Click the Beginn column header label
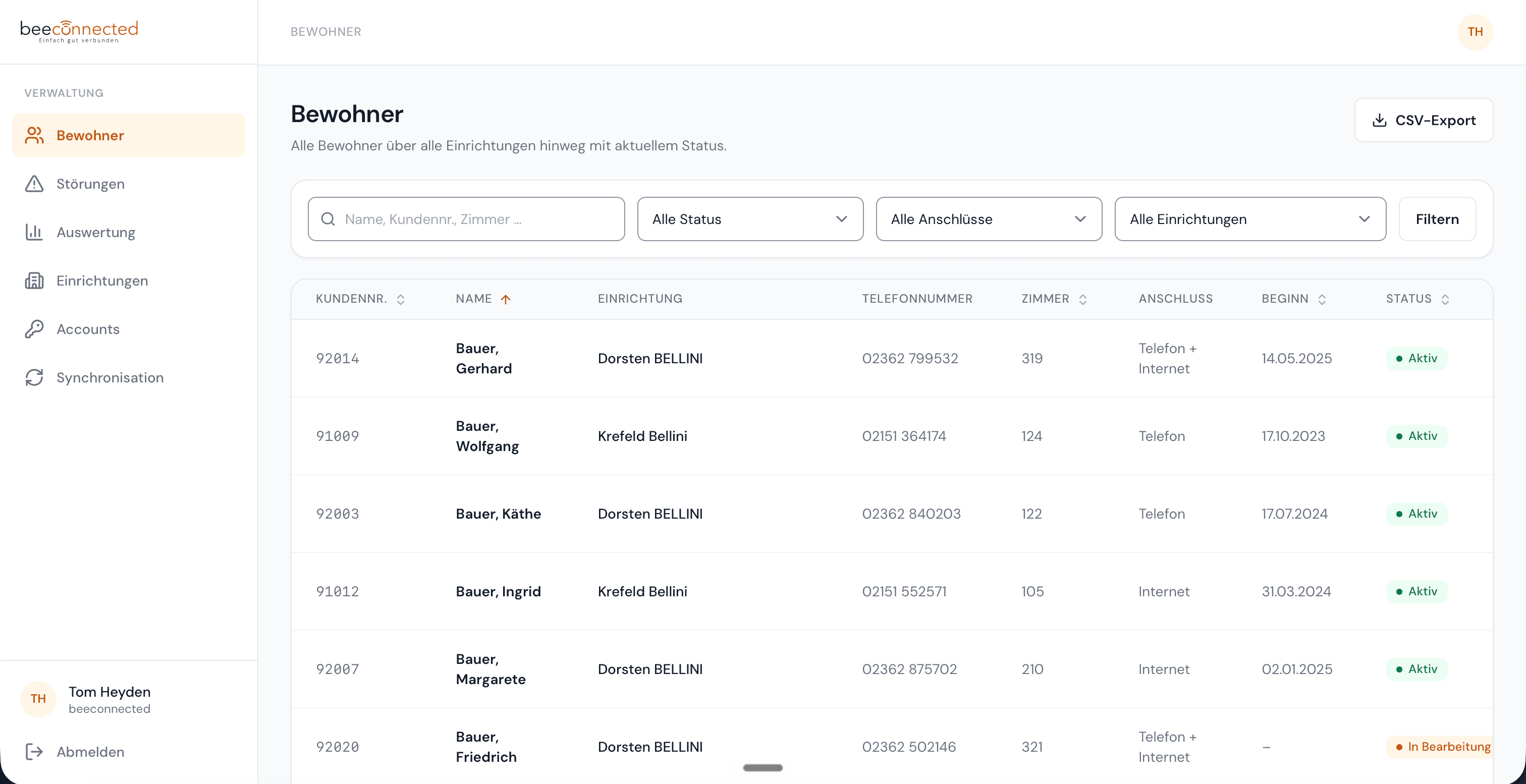 (x=1285, y=299)
